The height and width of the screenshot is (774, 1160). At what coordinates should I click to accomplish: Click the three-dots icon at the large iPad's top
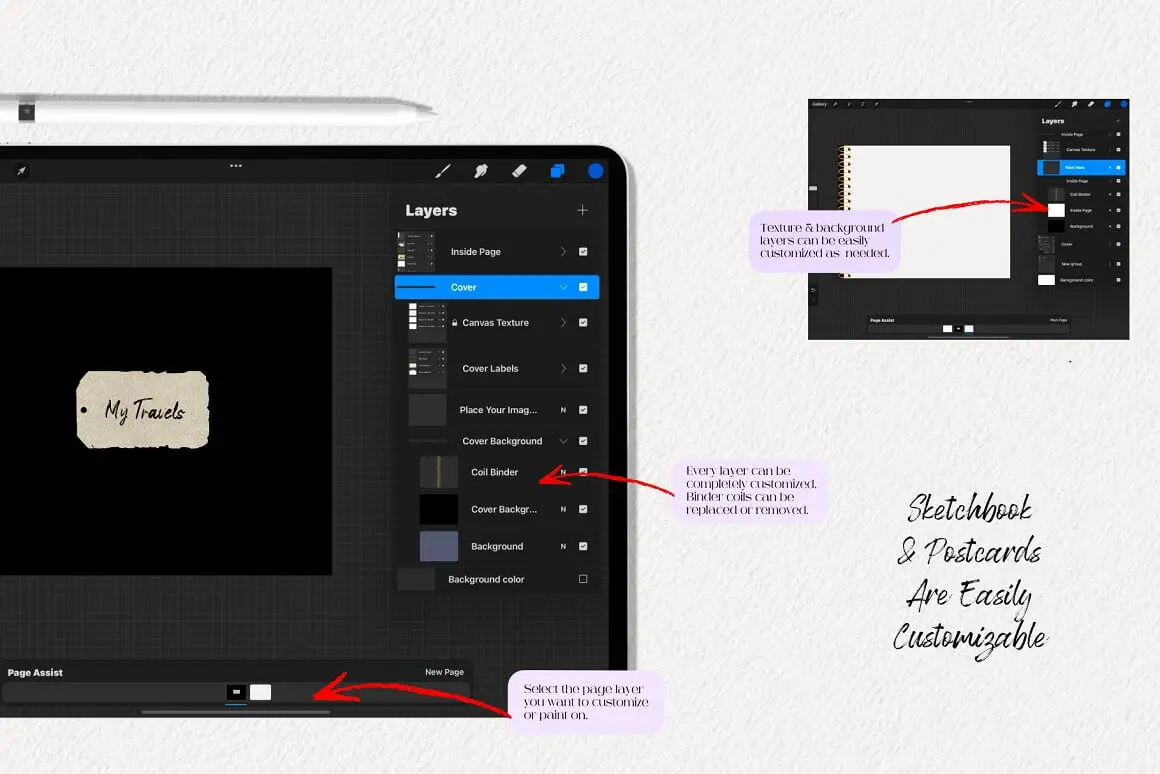coord(236,166)
